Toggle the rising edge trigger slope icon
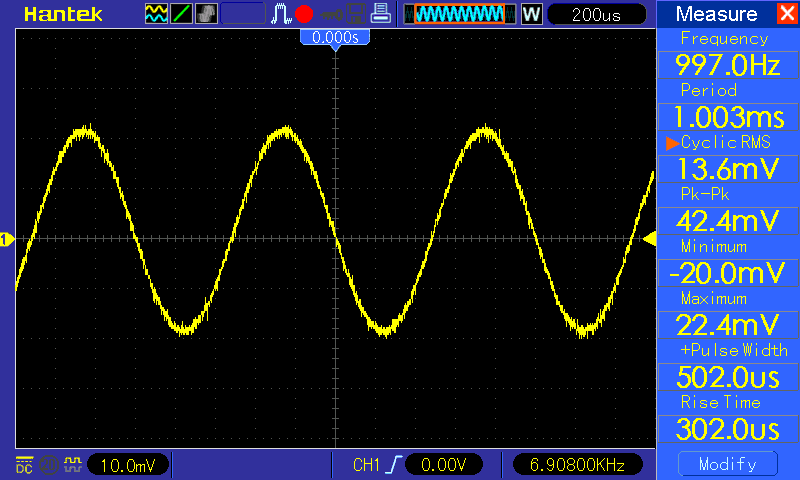Viewport: 800px width, 480px height. pos(396,464)
